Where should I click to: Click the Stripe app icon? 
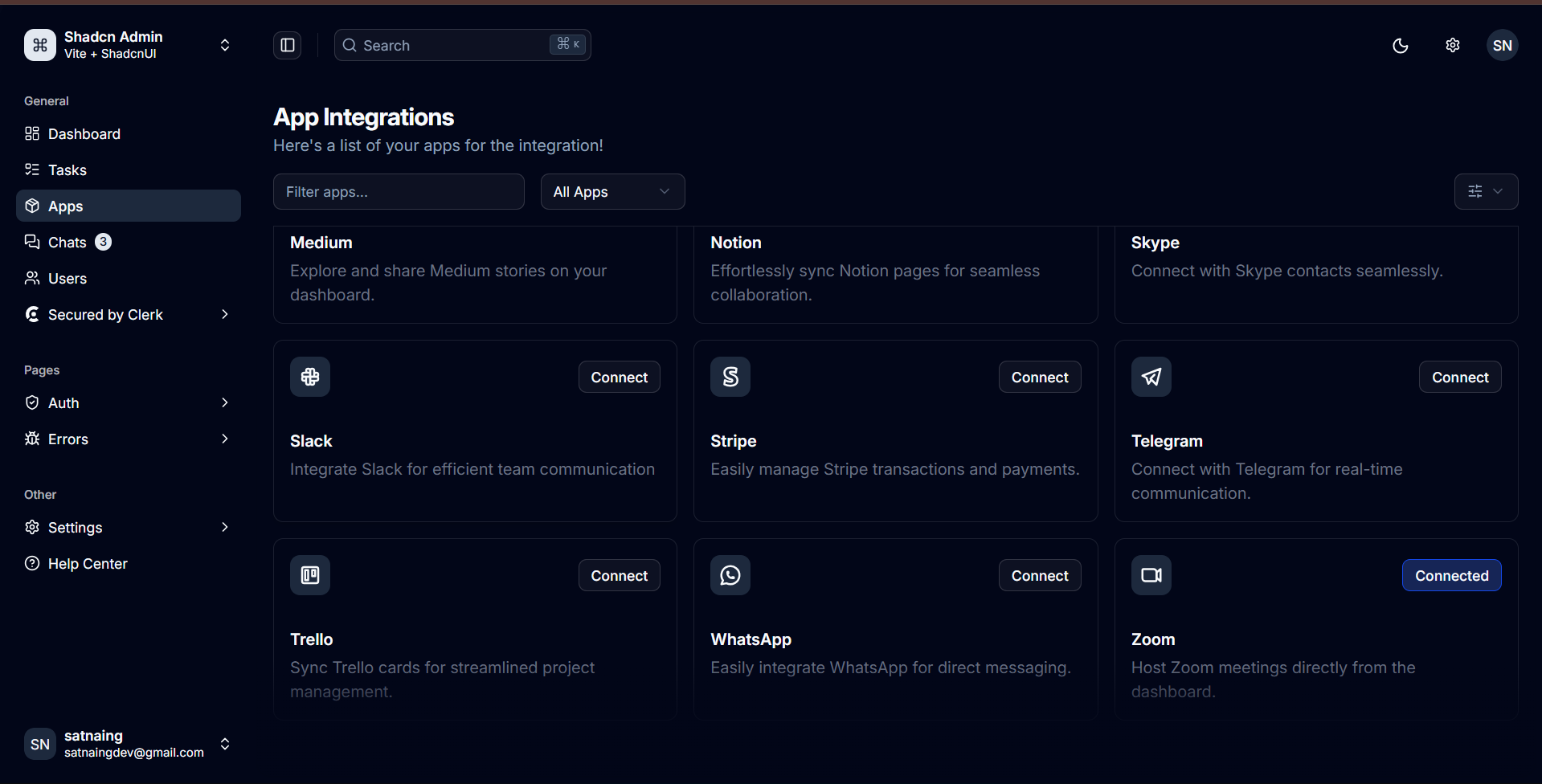click(x=730, y=377)
